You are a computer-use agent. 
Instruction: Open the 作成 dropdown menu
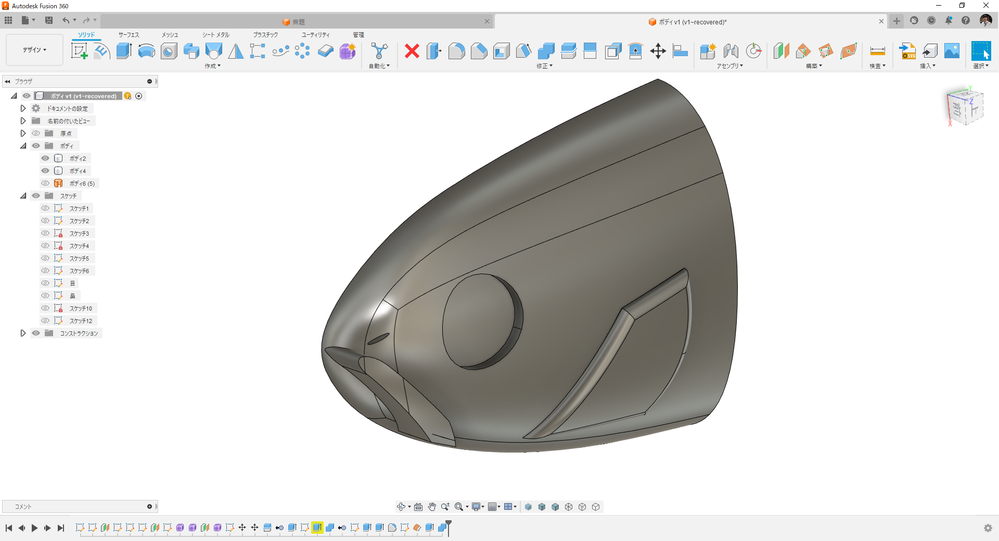coord(212,66)
